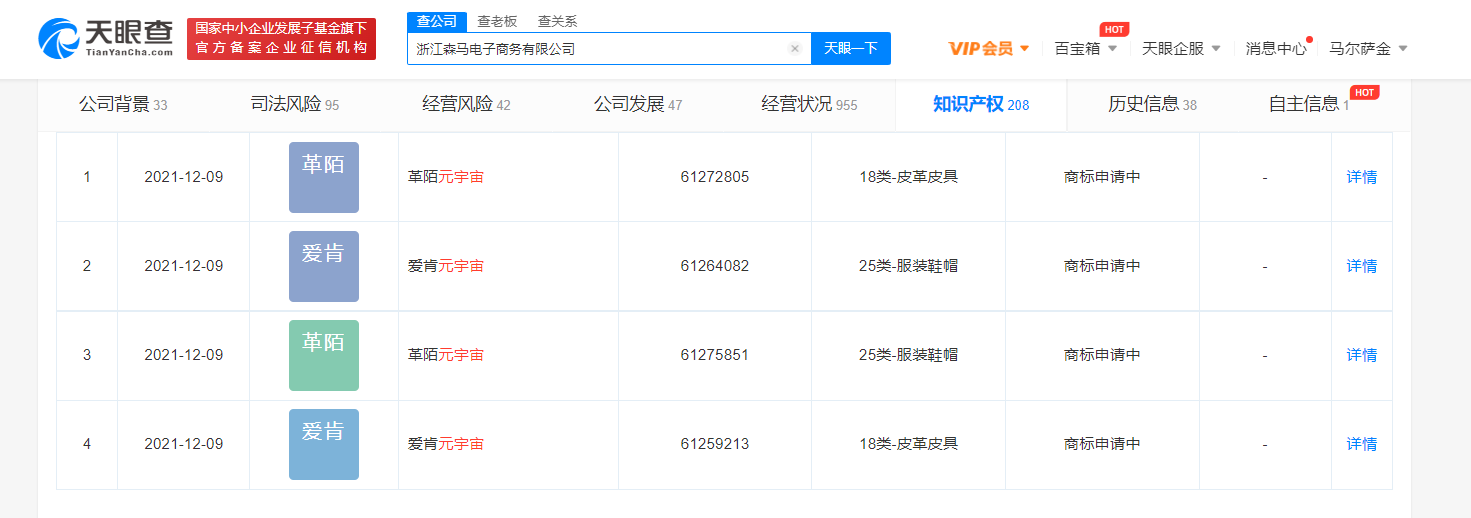Open the 经营状况 tab

click(808, 104)
